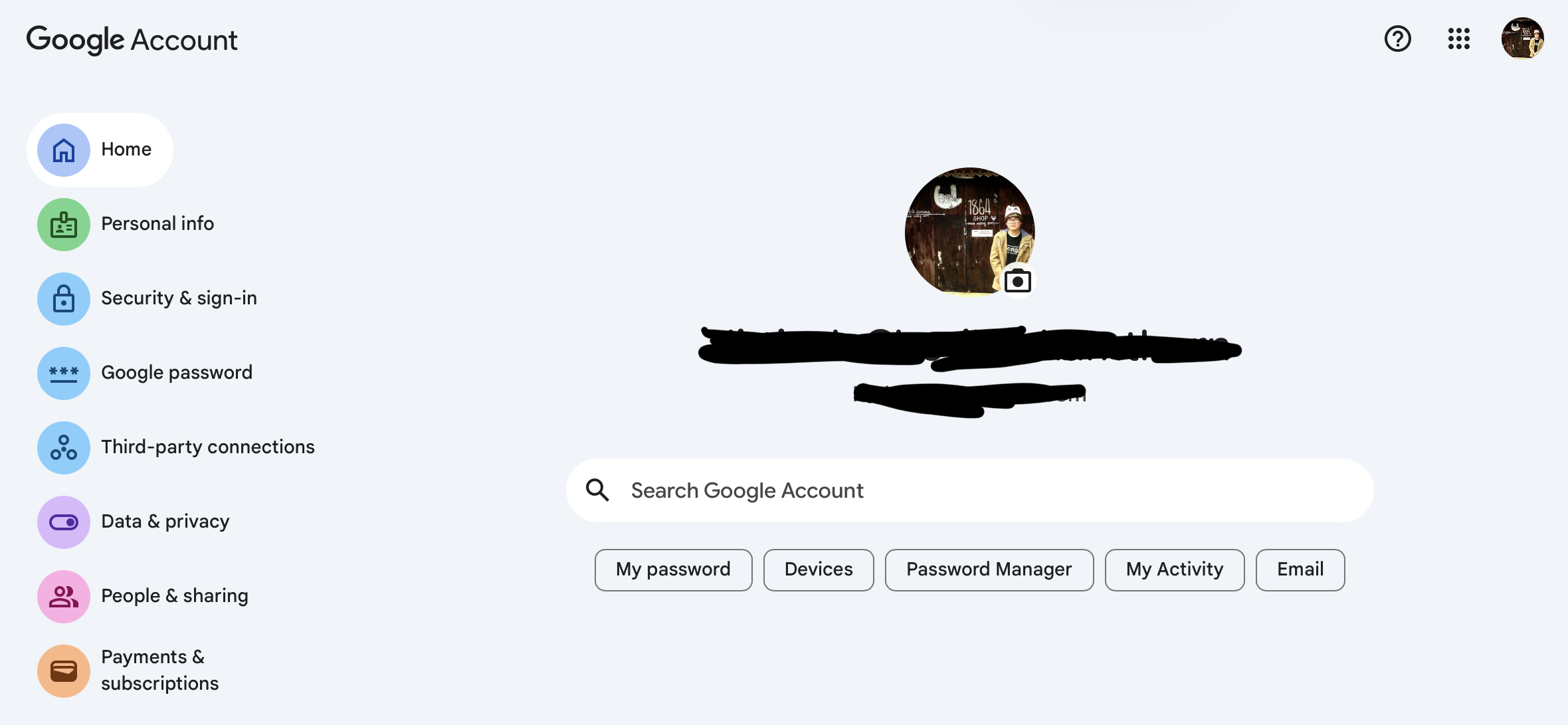Open the Security & sign-in lock icon
The width and height of the screenshot is (1568, 725).
click(x=63, y=298)
